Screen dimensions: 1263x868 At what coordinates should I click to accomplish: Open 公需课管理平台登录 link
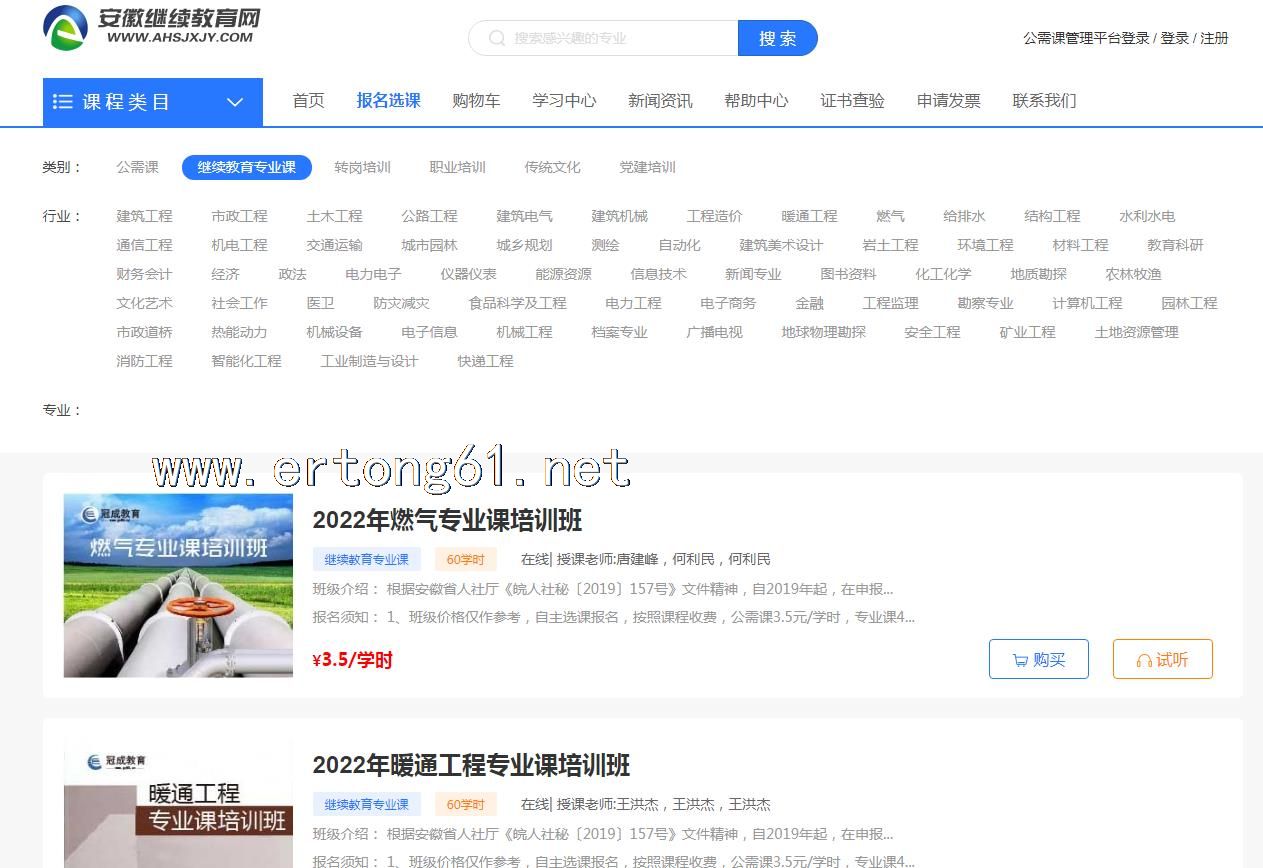click(1085, 38)
